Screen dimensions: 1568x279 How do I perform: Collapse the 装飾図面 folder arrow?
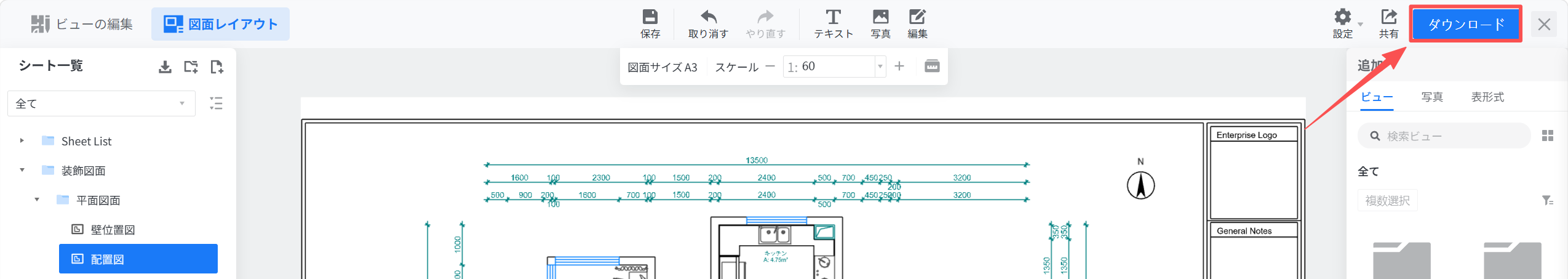click(x=22, y=170)
